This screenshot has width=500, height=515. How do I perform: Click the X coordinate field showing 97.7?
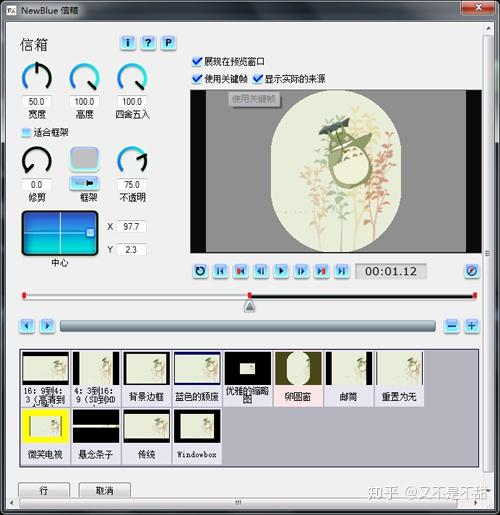pos(131,227)
